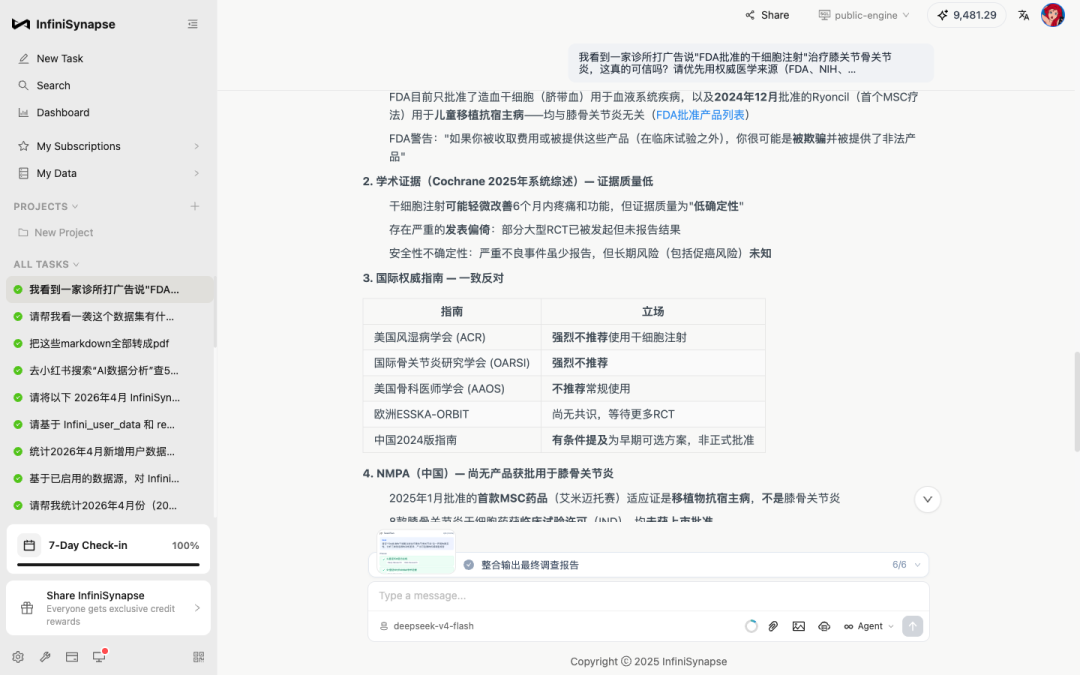
Task: Open the task "请帮我统计2026年4月份（20..."
Action: click(x=110, y=505)
